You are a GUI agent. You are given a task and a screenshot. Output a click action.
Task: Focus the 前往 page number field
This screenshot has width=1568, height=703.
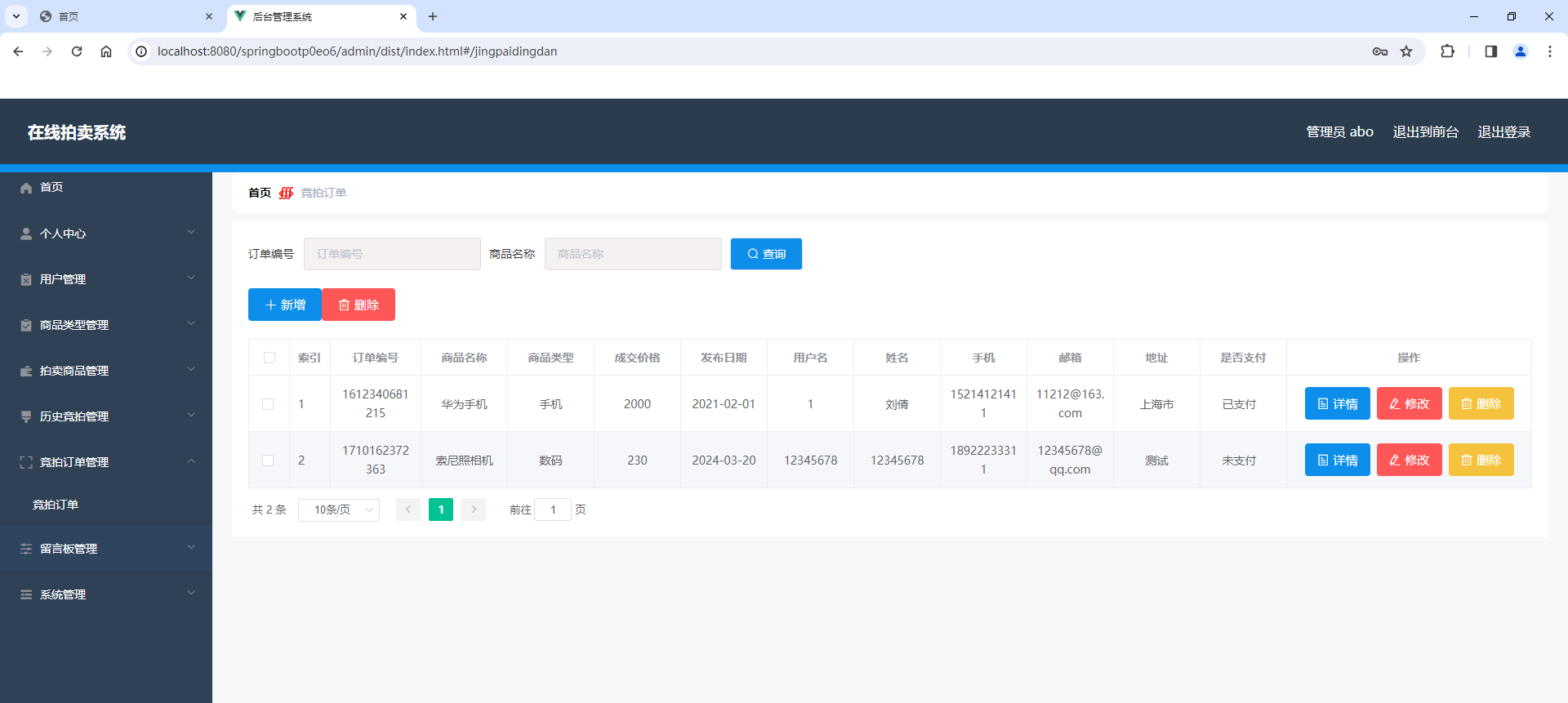pos(553,509)
